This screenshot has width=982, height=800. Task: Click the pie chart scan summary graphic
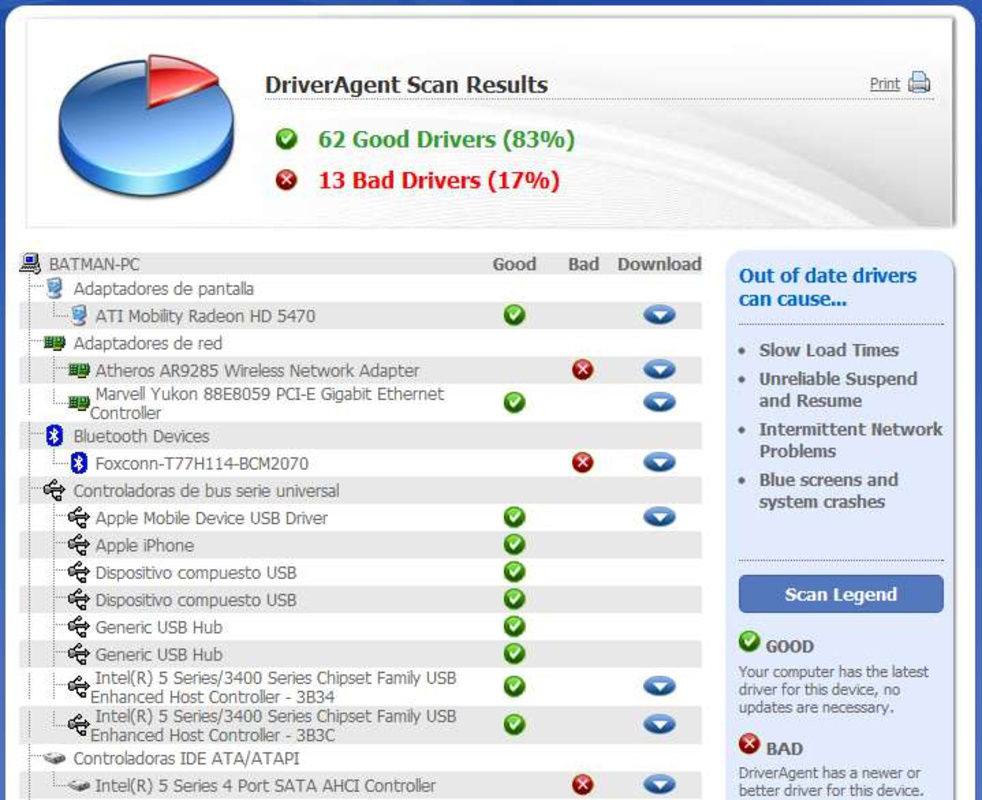tap(146, 125)
